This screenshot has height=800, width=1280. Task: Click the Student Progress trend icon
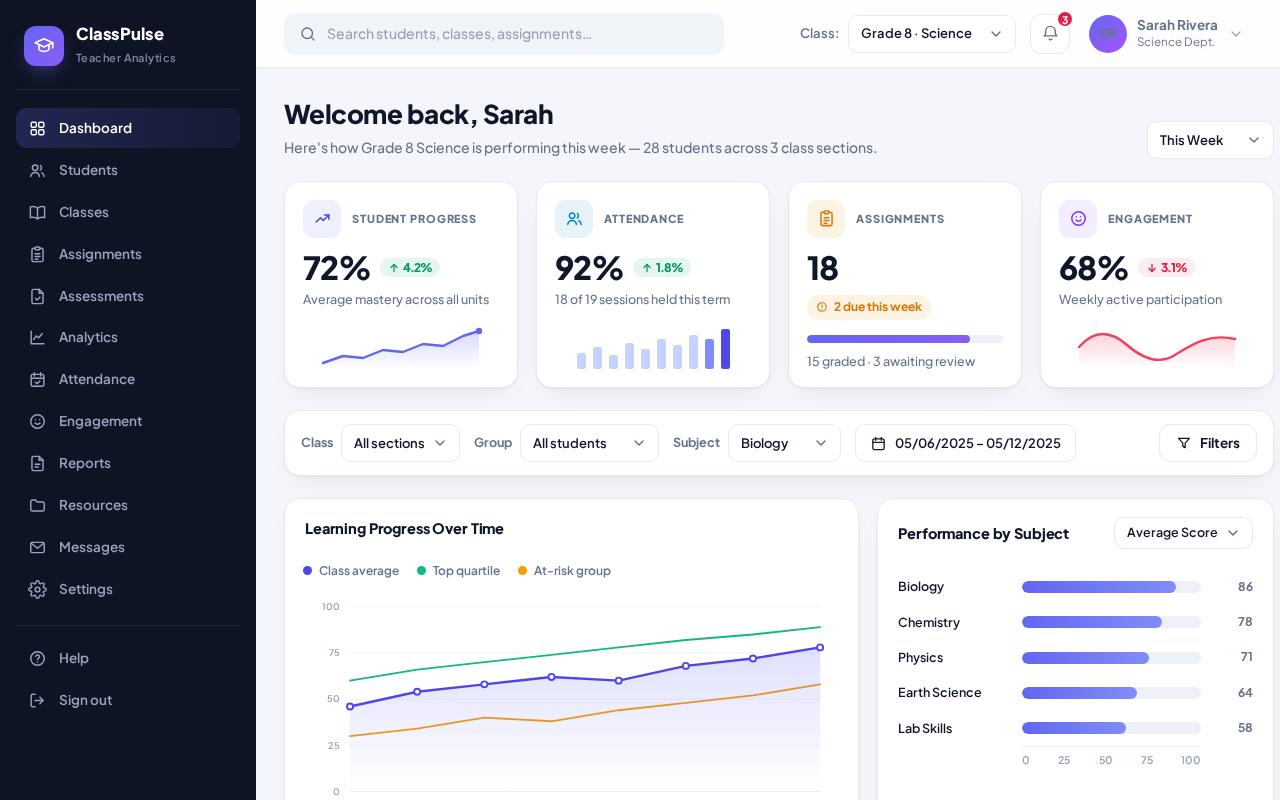click(322, 219)
